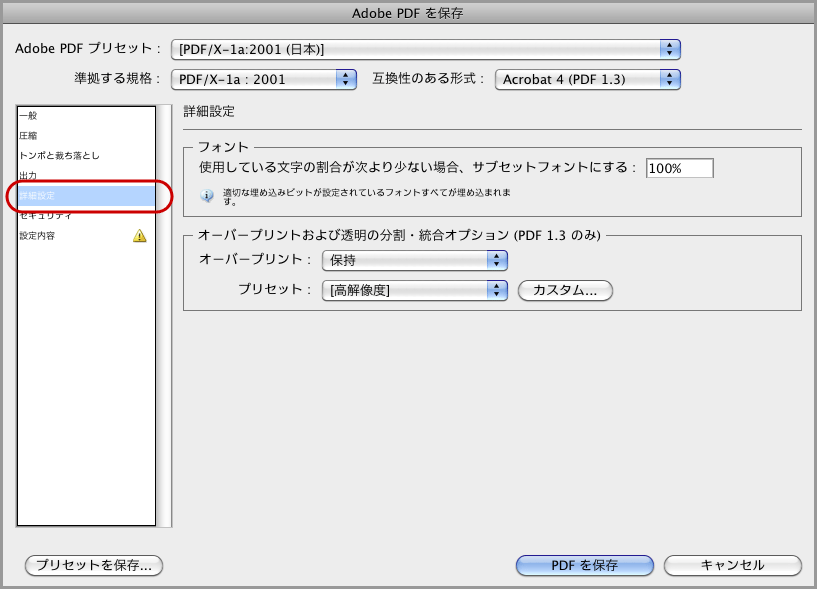Select 出力 in the category list

[86, 176]
